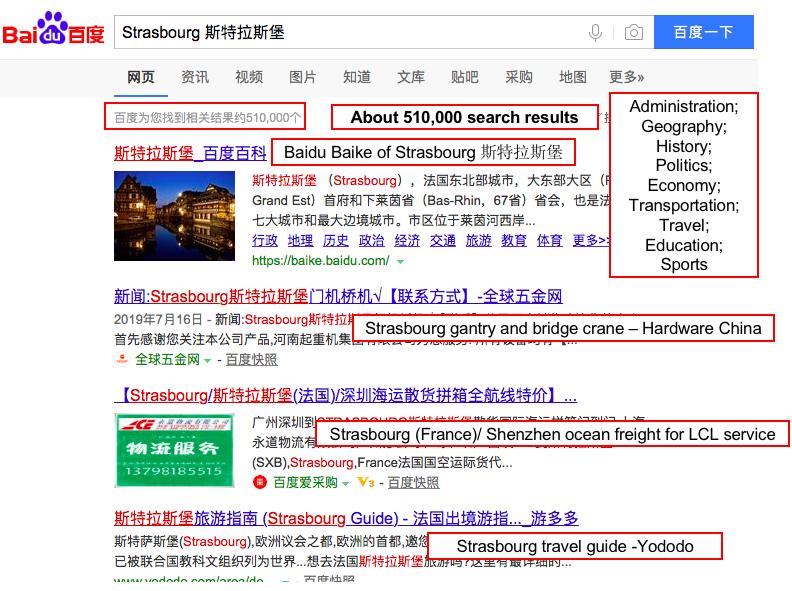The width and height of the screenshot is (792, 591).
Task: Click the red 百度爱采购 badge icon
Action: click(x=260, y=482)
